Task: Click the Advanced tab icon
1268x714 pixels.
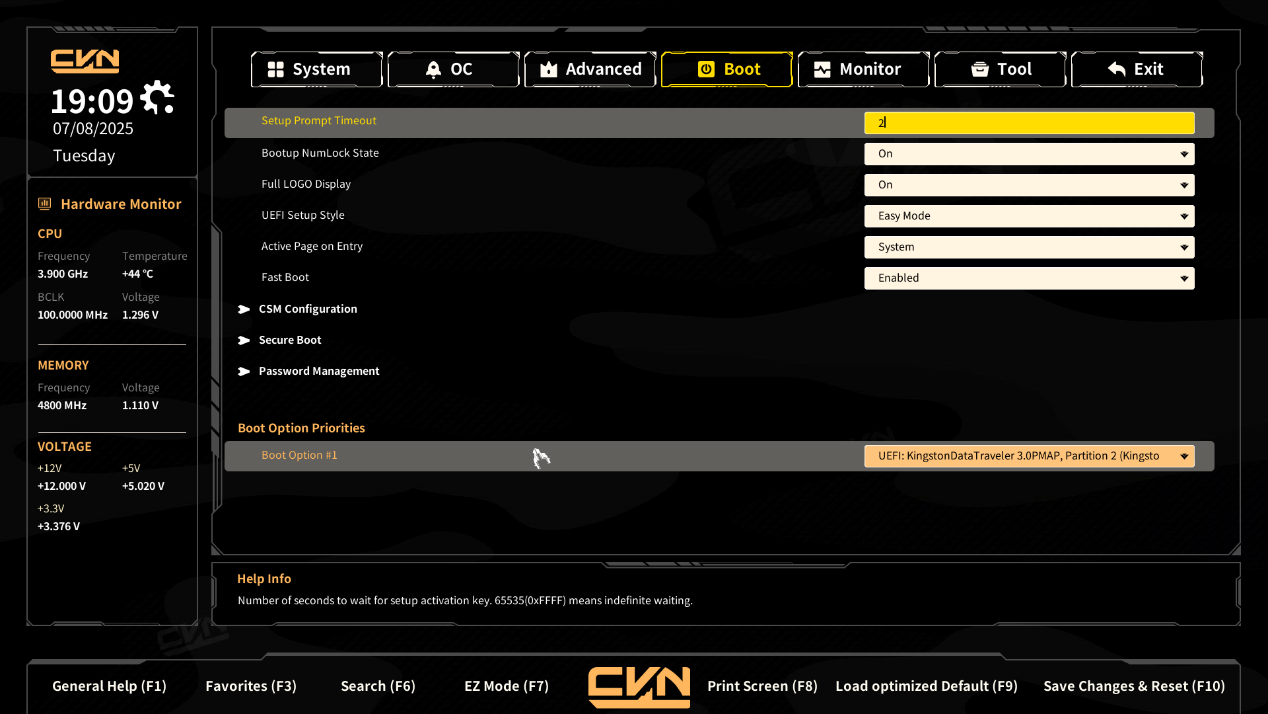Action: click(x=548, y=69)
